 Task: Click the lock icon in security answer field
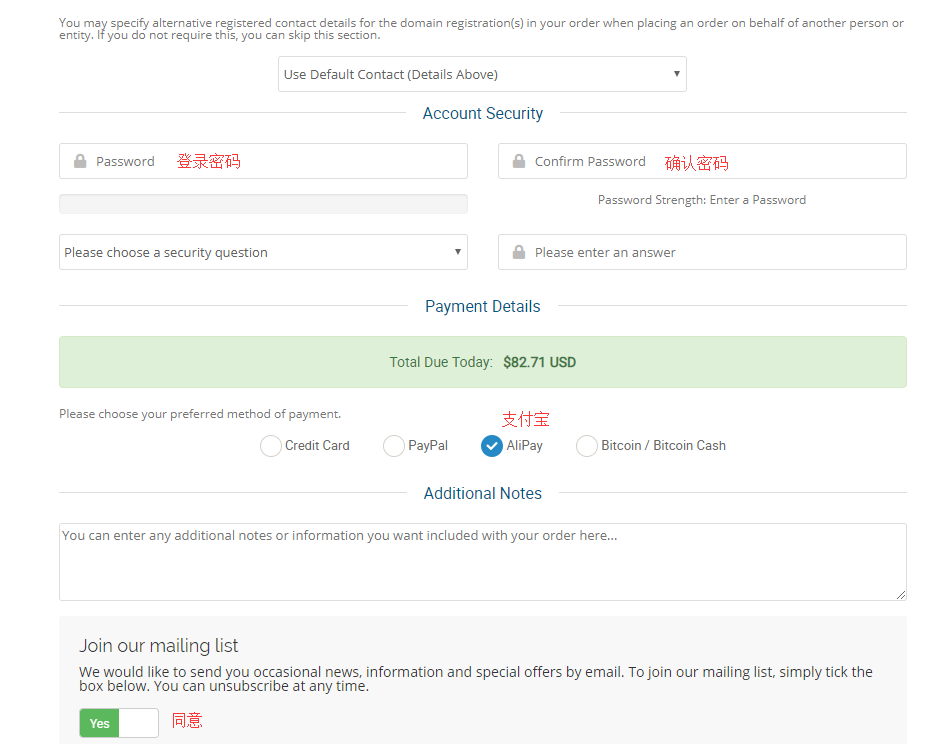(x=519, y=252)
